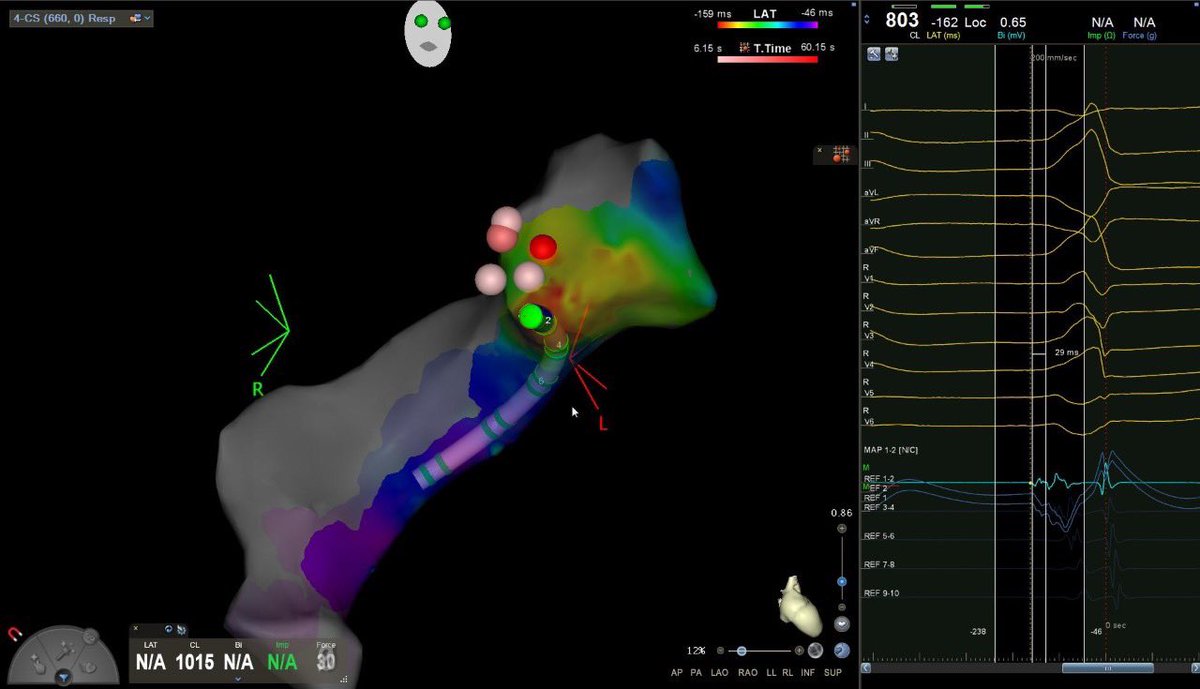Click the horizontal 12% slider handle
Viewport: 1200px width, 689px height.
741,650
